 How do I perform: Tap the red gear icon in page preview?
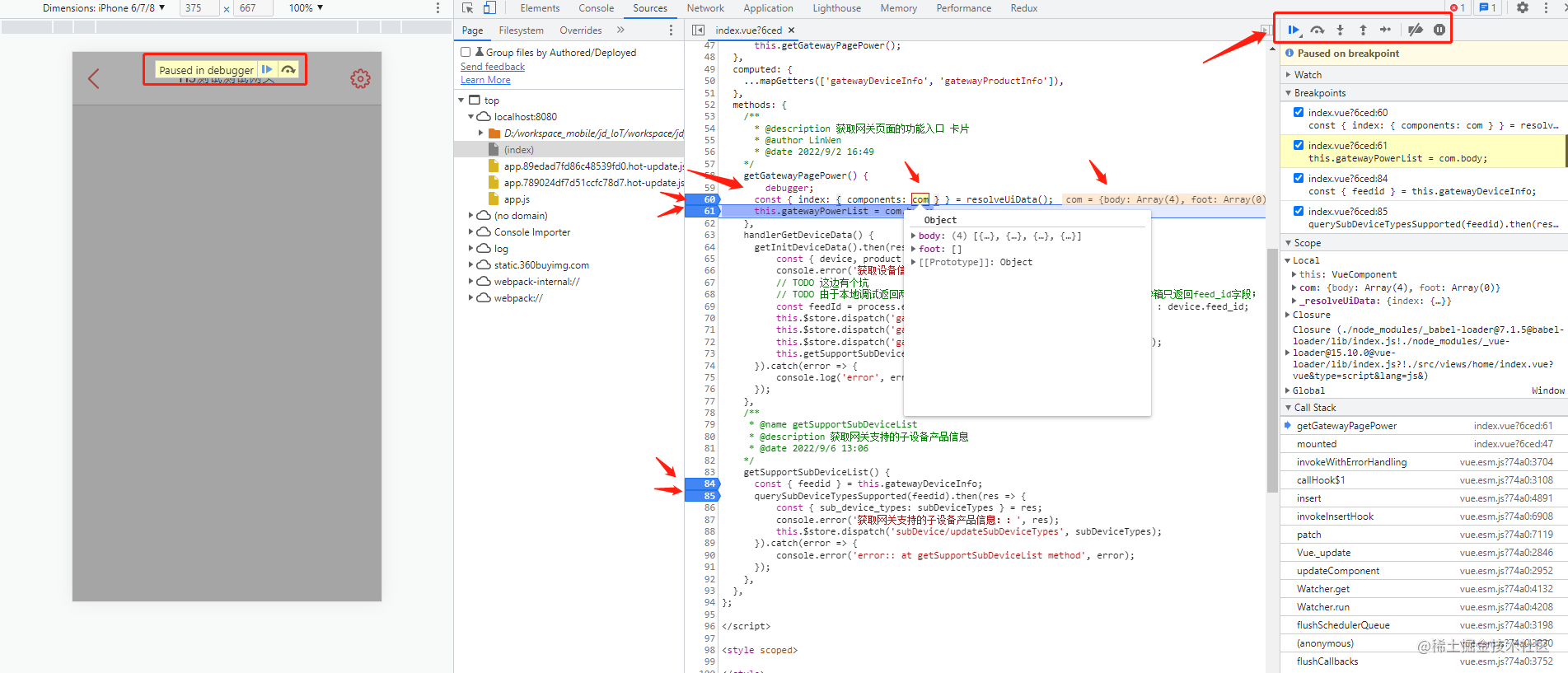click(360, 79)
